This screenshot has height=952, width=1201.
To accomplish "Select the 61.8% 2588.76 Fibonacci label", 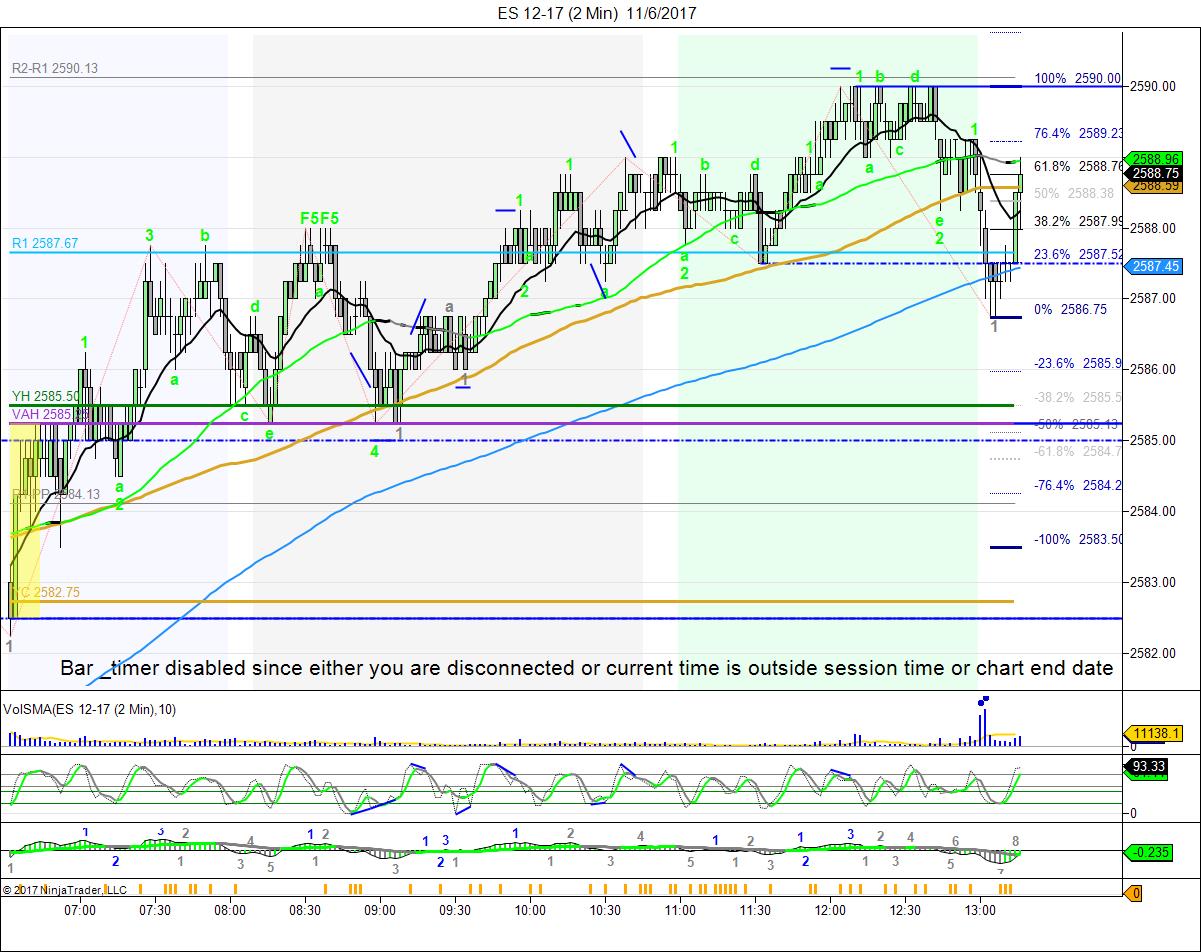I will (1077, 166).
